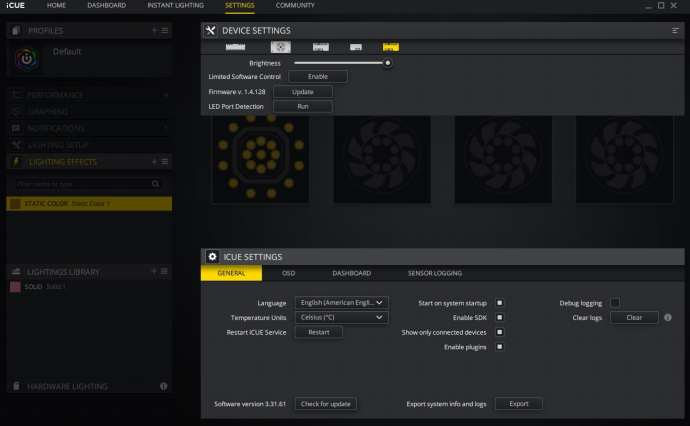Go to the Home menu

click(x=56, y=5)
